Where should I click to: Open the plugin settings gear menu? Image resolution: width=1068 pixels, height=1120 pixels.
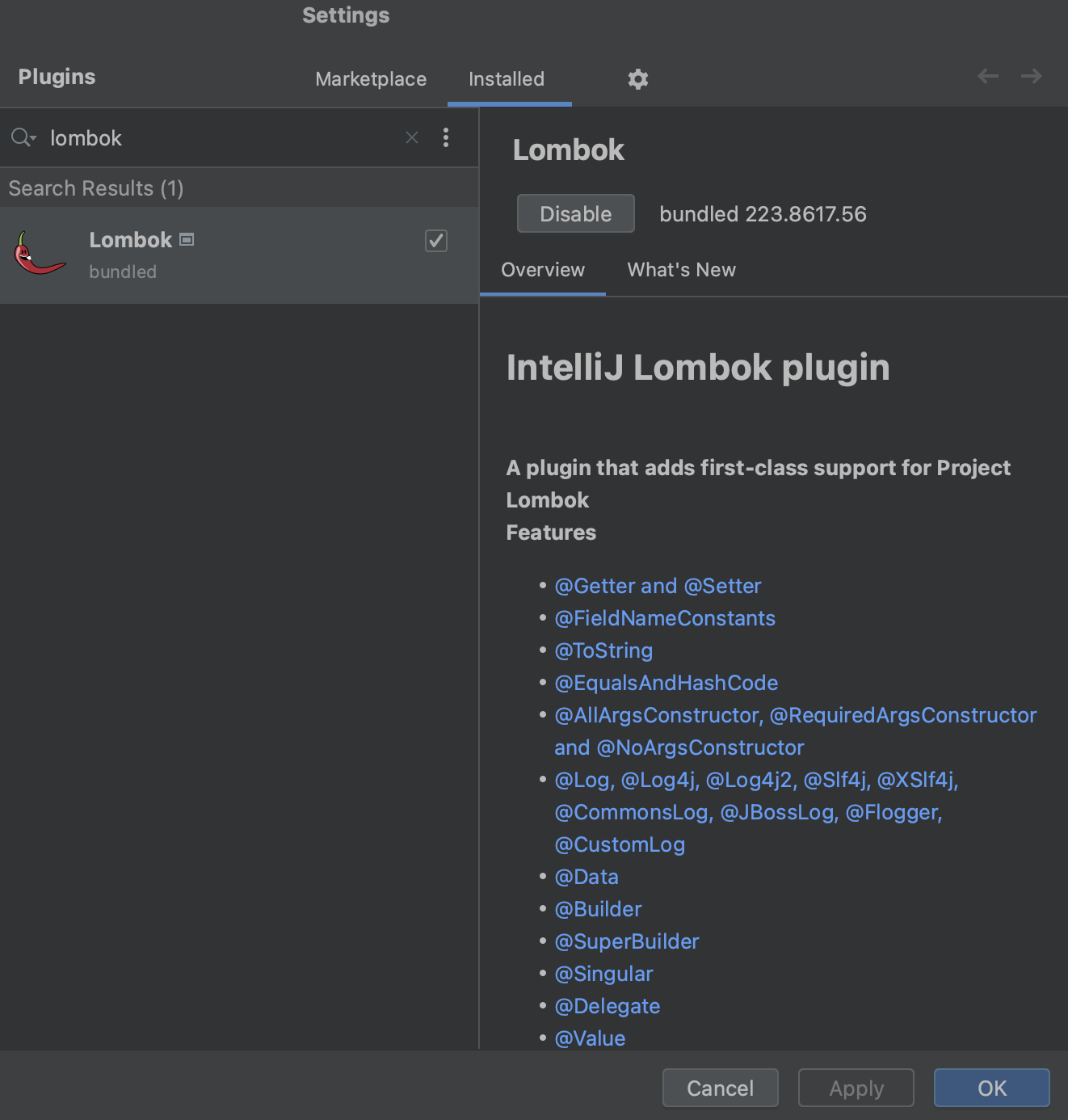click(638, 78)
